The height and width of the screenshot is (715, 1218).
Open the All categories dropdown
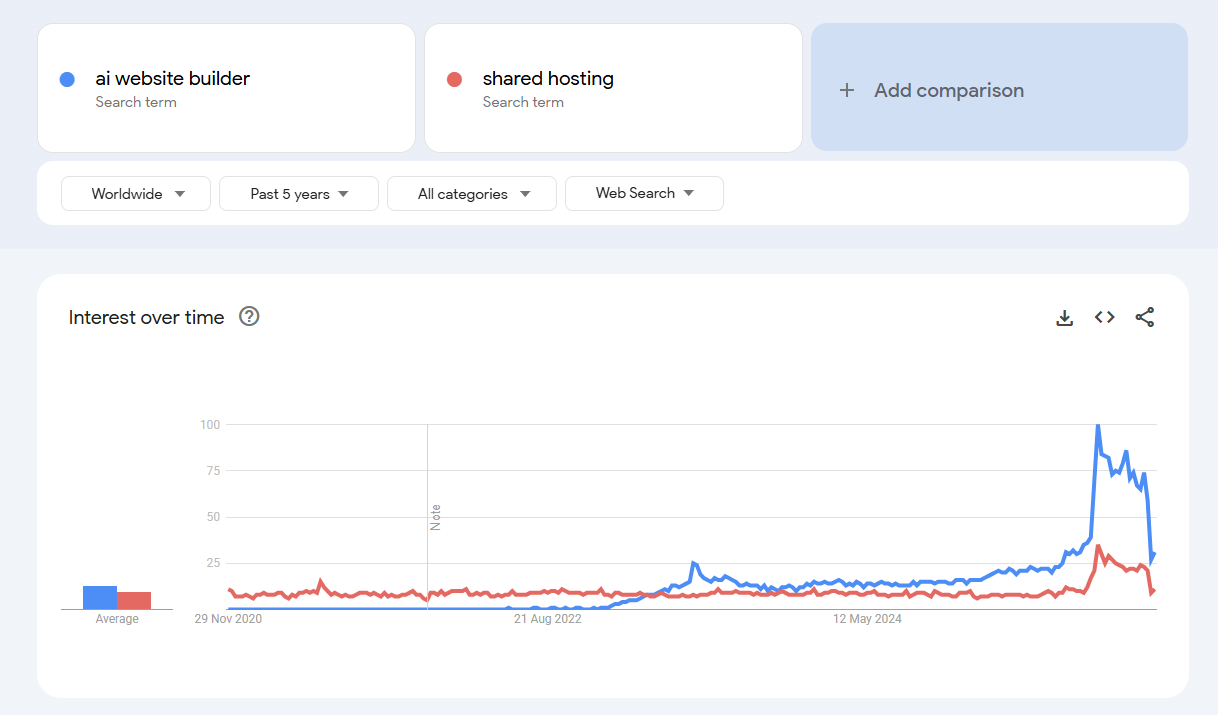(x=471, y=193)
